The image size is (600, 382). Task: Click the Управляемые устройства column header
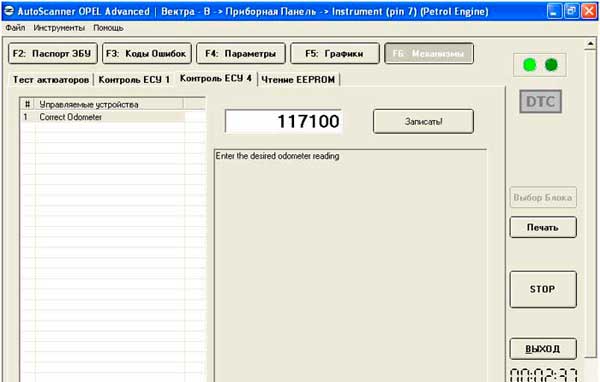pos(109,104)
